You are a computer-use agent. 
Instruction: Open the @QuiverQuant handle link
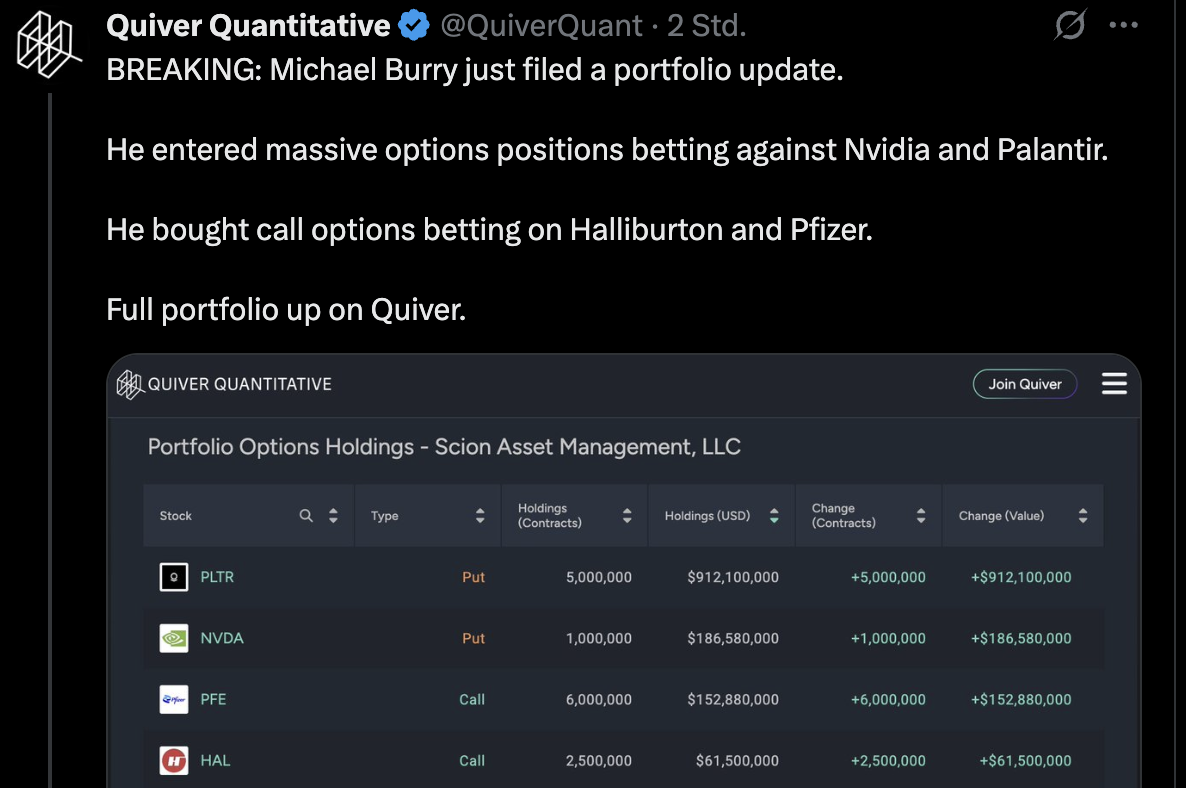point(541,25)
